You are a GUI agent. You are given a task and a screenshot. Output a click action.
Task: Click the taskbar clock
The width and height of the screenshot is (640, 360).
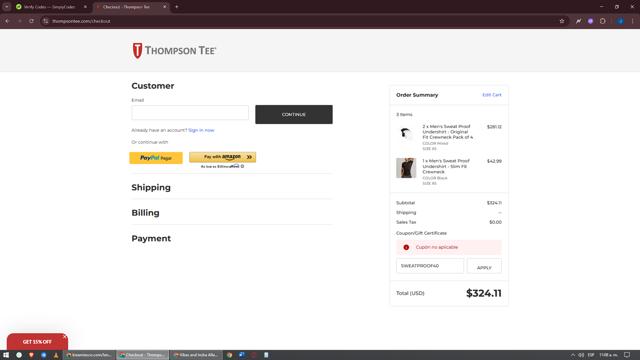[608, 355]
